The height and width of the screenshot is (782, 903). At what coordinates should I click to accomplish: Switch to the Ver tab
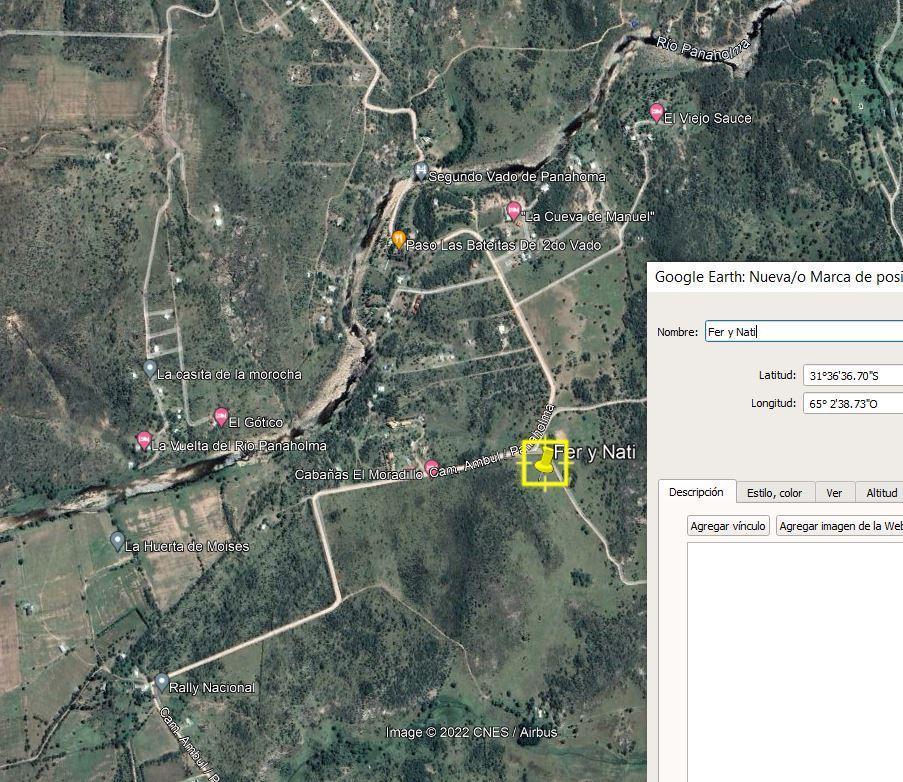834,493
